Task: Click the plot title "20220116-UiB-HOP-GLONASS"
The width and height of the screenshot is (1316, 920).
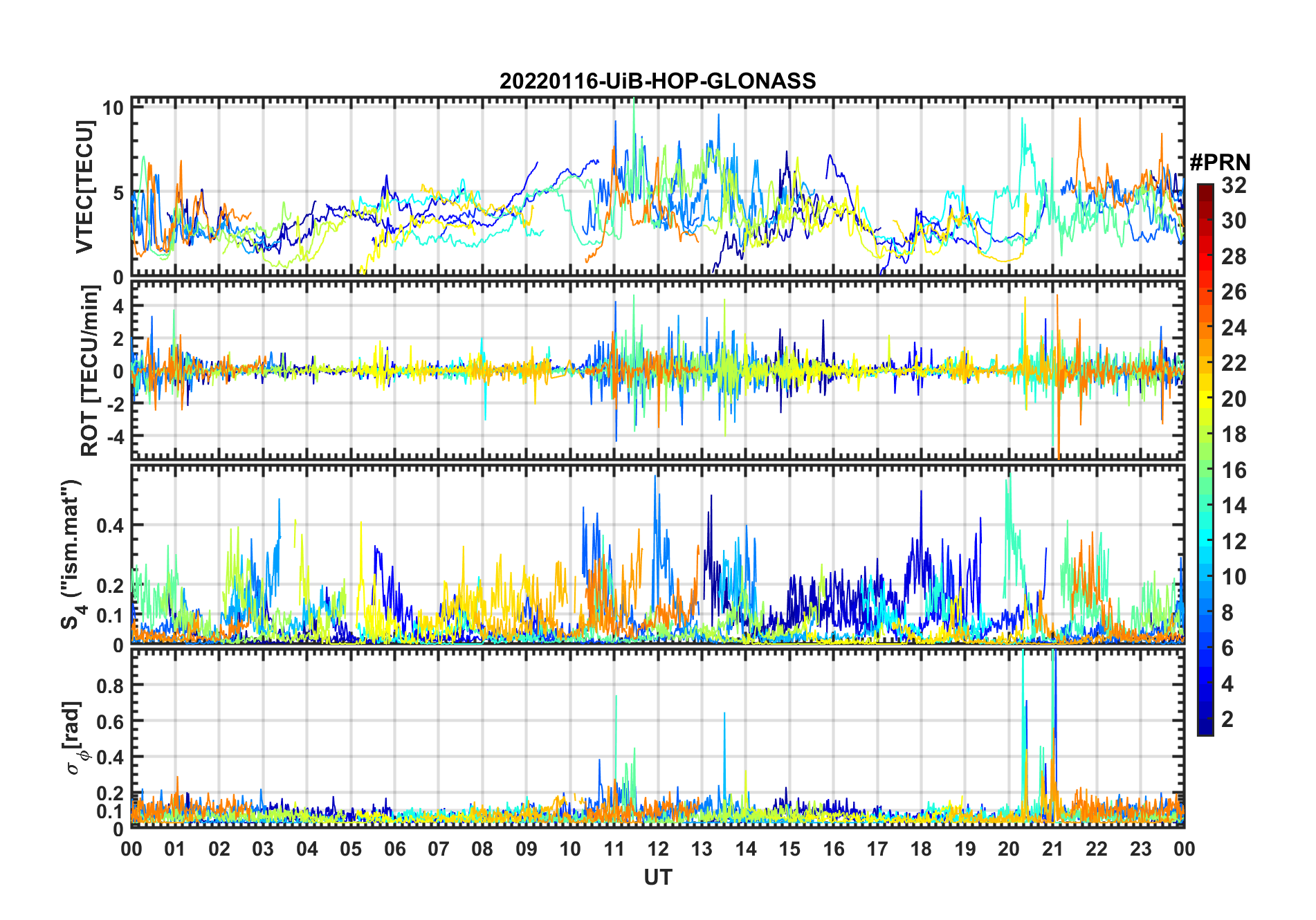Action: pos(657,82)
